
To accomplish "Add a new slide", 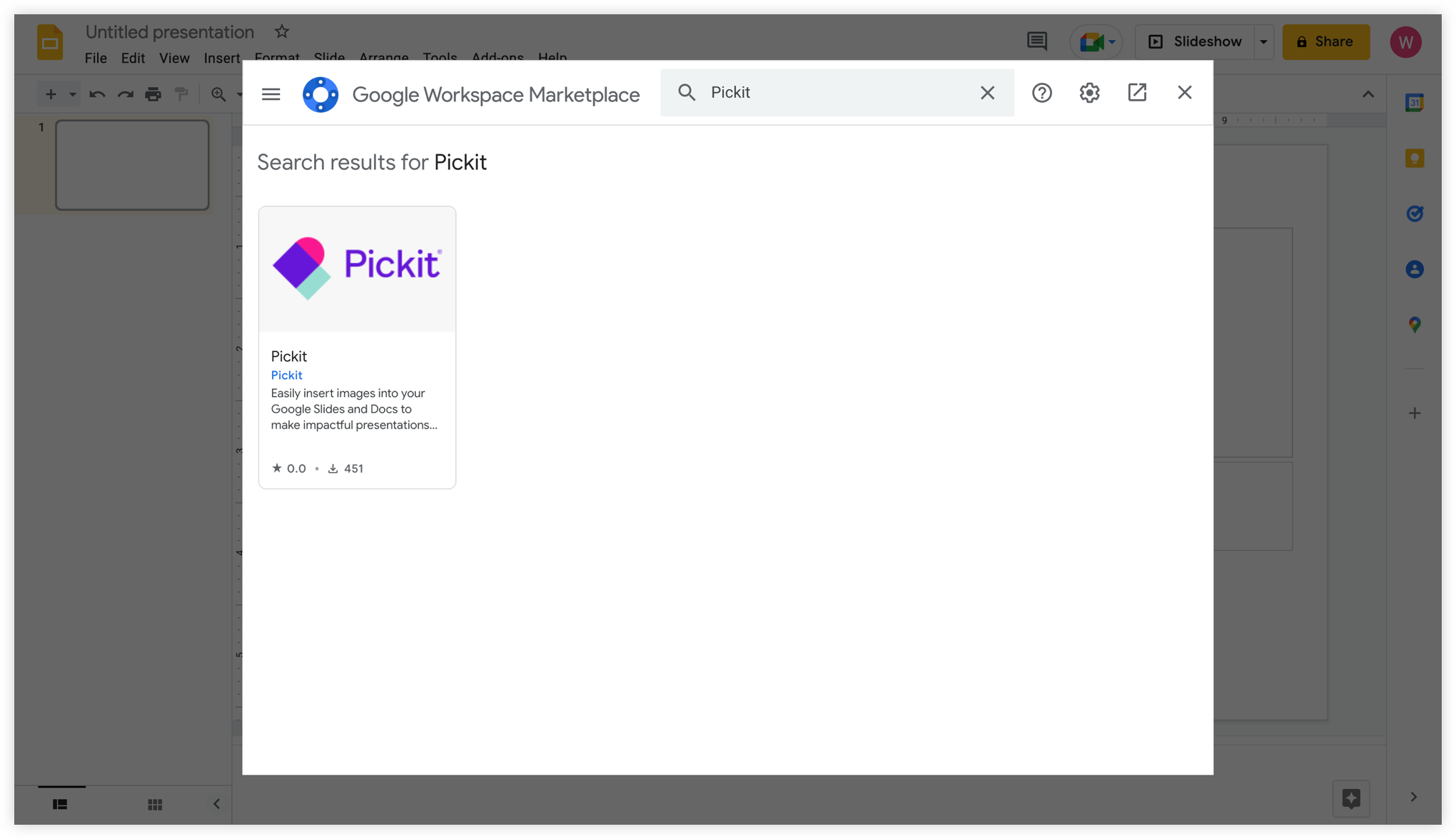I will pos(51,94).
